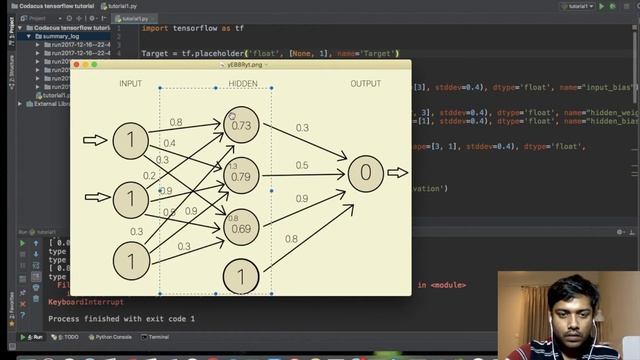
Task: Open the TODO tool window tab
Action: click(x=65, y=337)
